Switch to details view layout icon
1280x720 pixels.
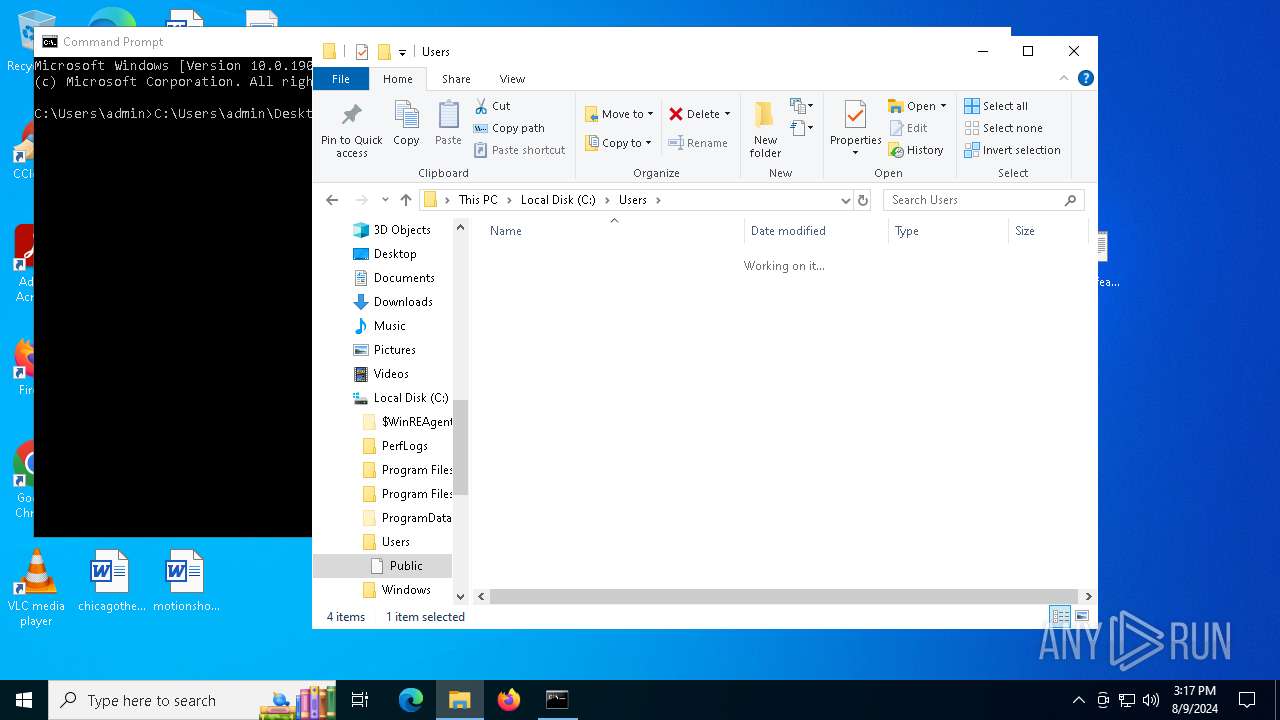1059,617
